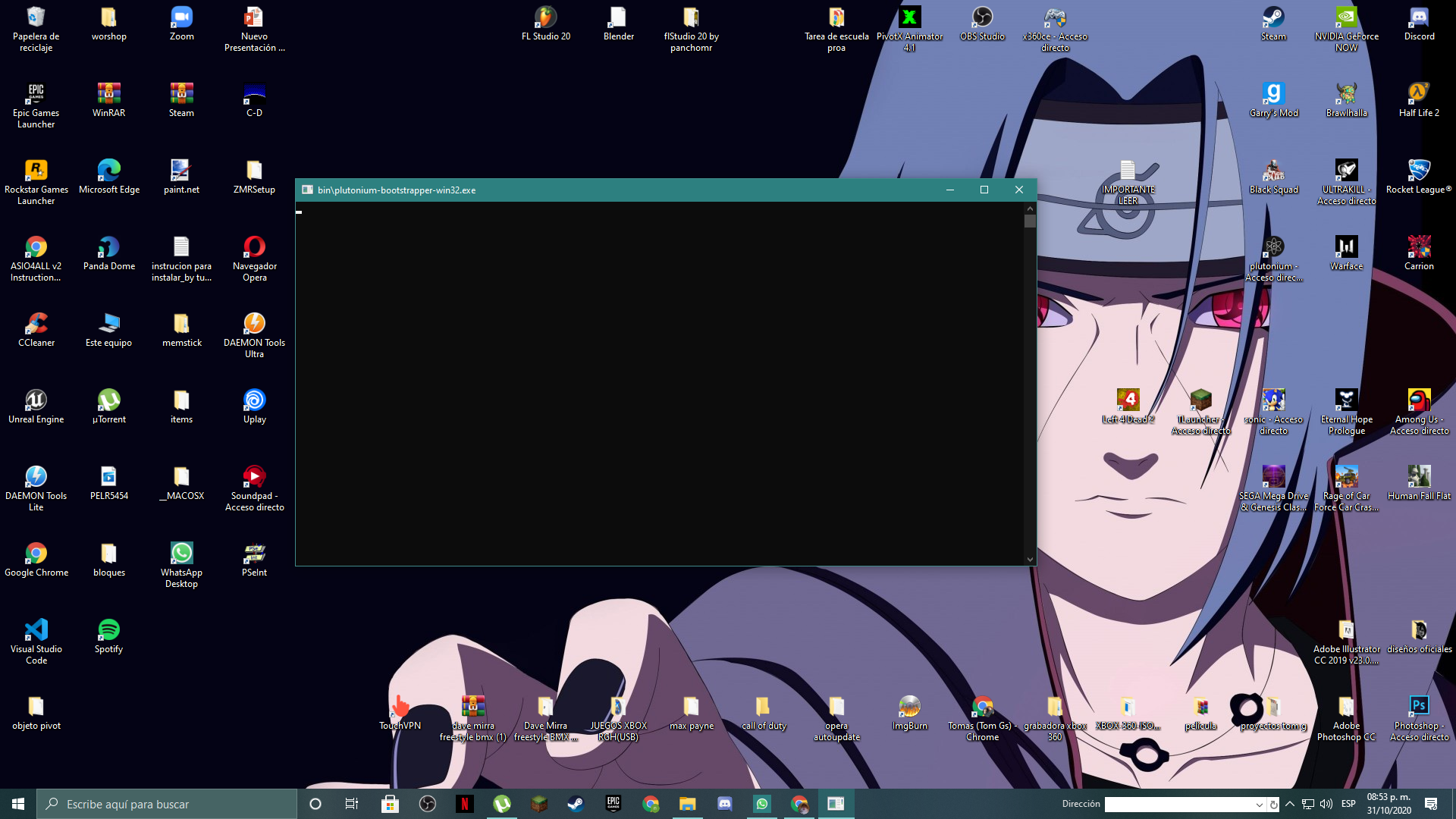Click the address bar refresh button
The width and height of the screenshot is (1456, 819).
[x=1274, y=805]
